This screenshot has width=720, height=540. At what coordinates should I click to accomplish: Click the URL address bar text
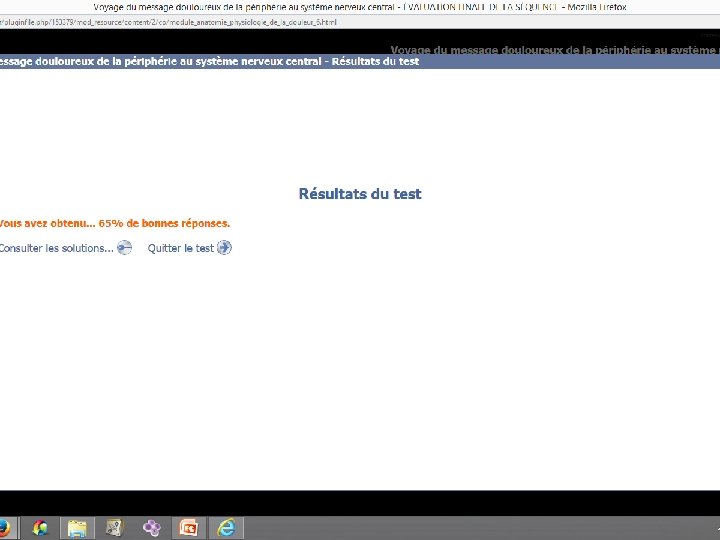click(168, 22)
